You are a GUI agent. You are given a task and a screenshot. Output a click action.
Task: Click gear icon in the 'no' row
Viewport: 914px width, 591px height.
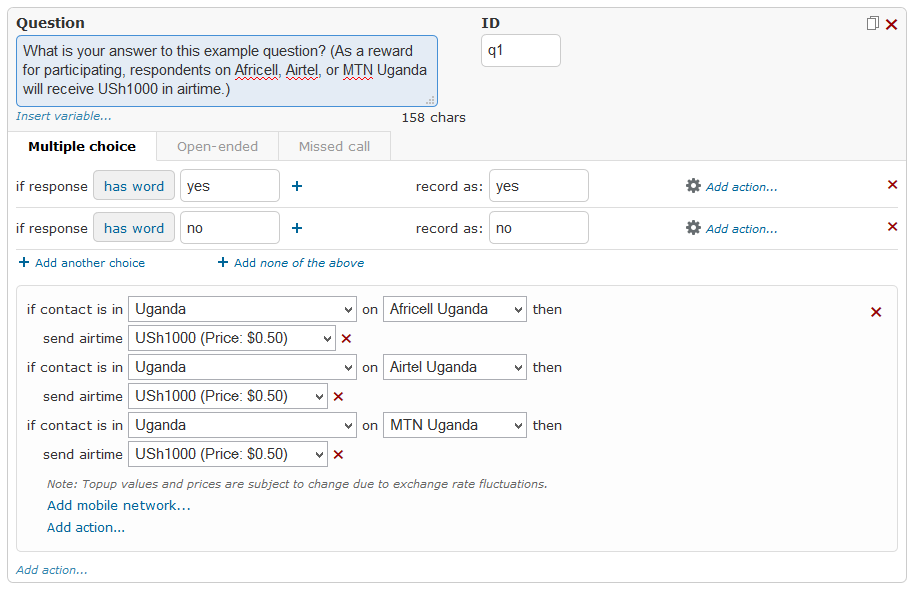click(692, 228)
